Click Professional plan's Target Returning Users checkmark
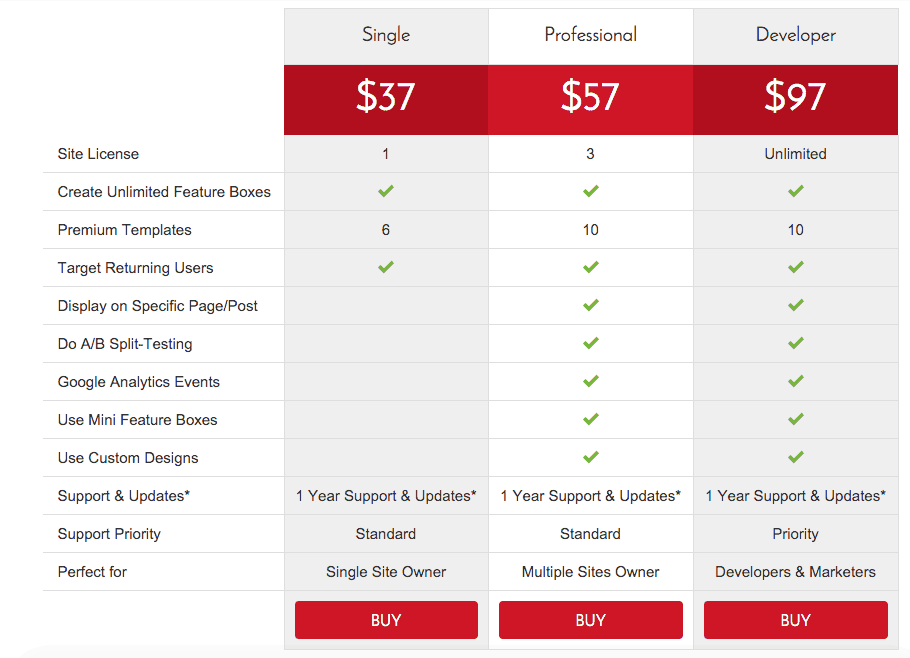This screenshot has height=658, width=910. click(591, 267)
